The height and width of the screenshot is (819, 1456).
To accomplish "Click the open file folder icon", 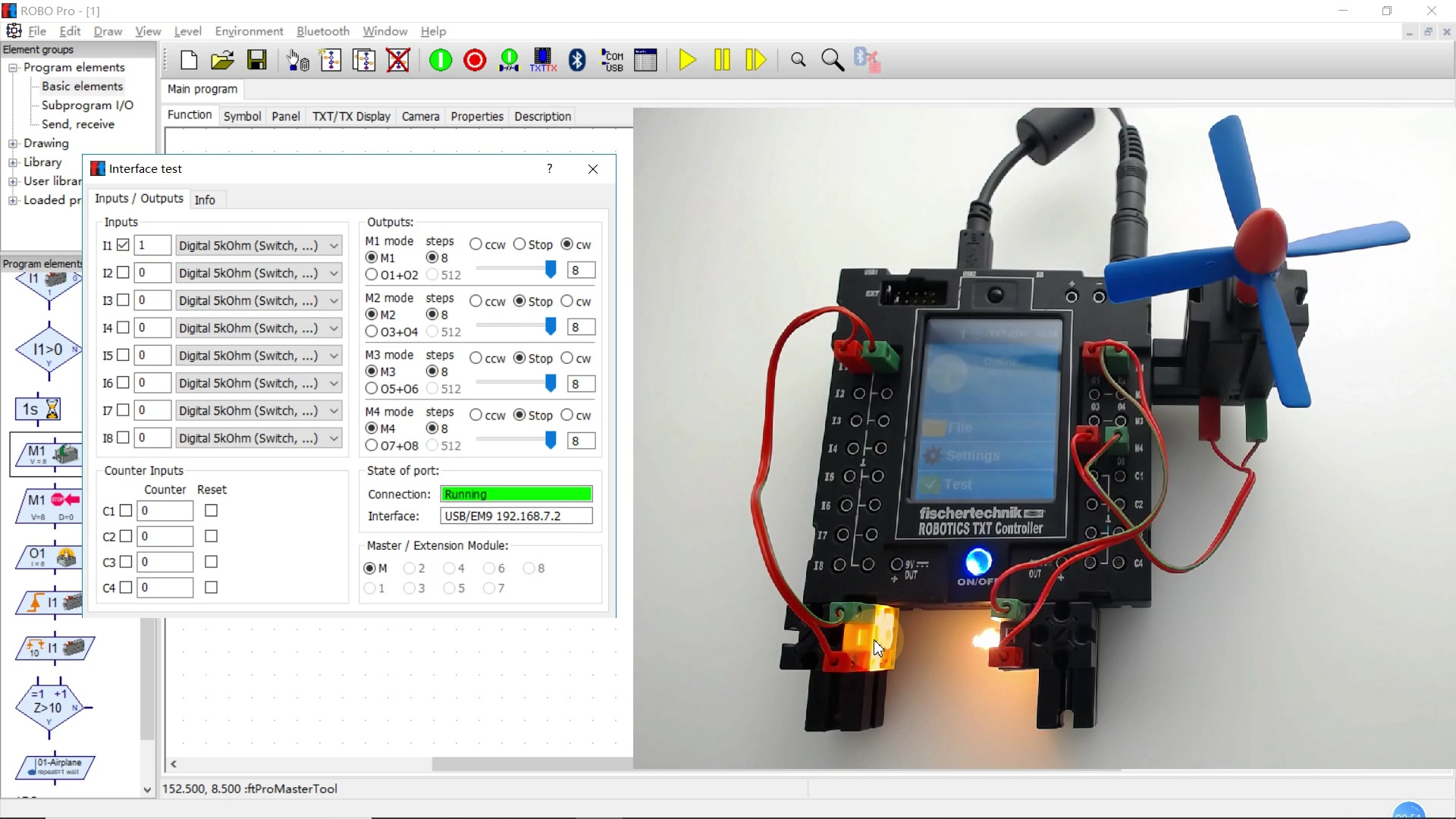I will (222, 60).
